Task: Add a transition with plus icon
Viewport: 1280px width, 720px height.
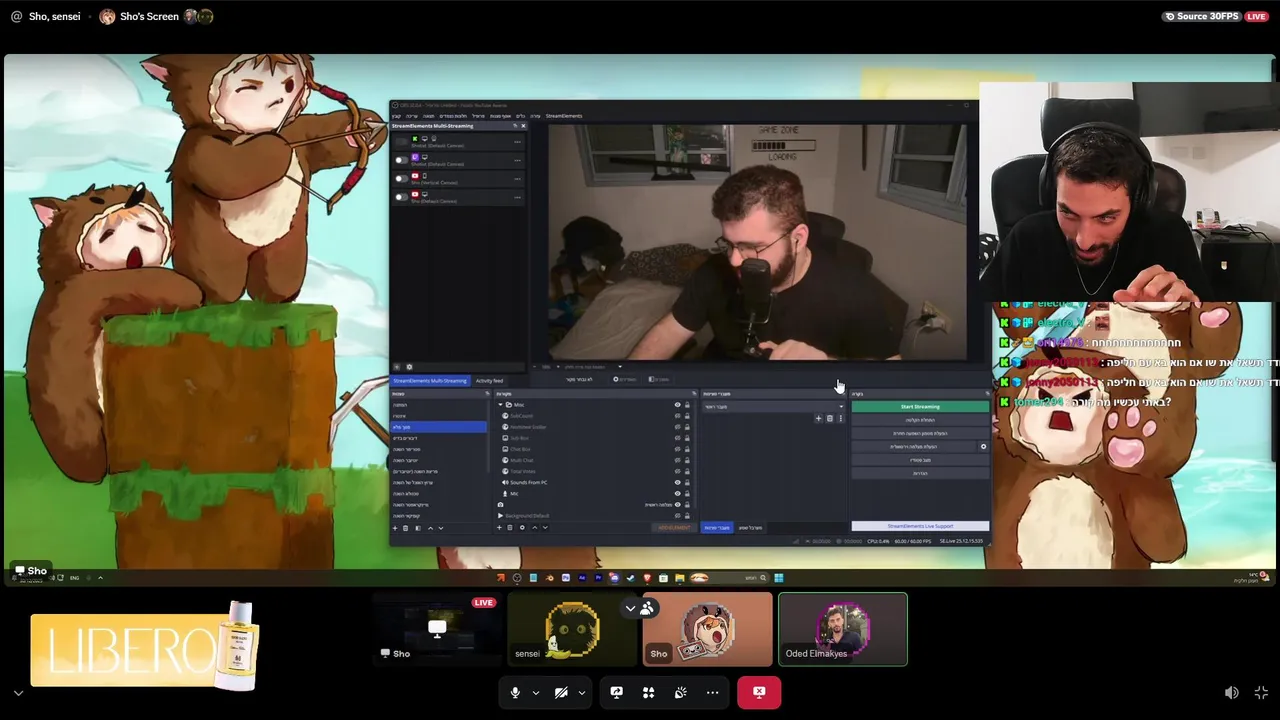Action: coord(818,418)
